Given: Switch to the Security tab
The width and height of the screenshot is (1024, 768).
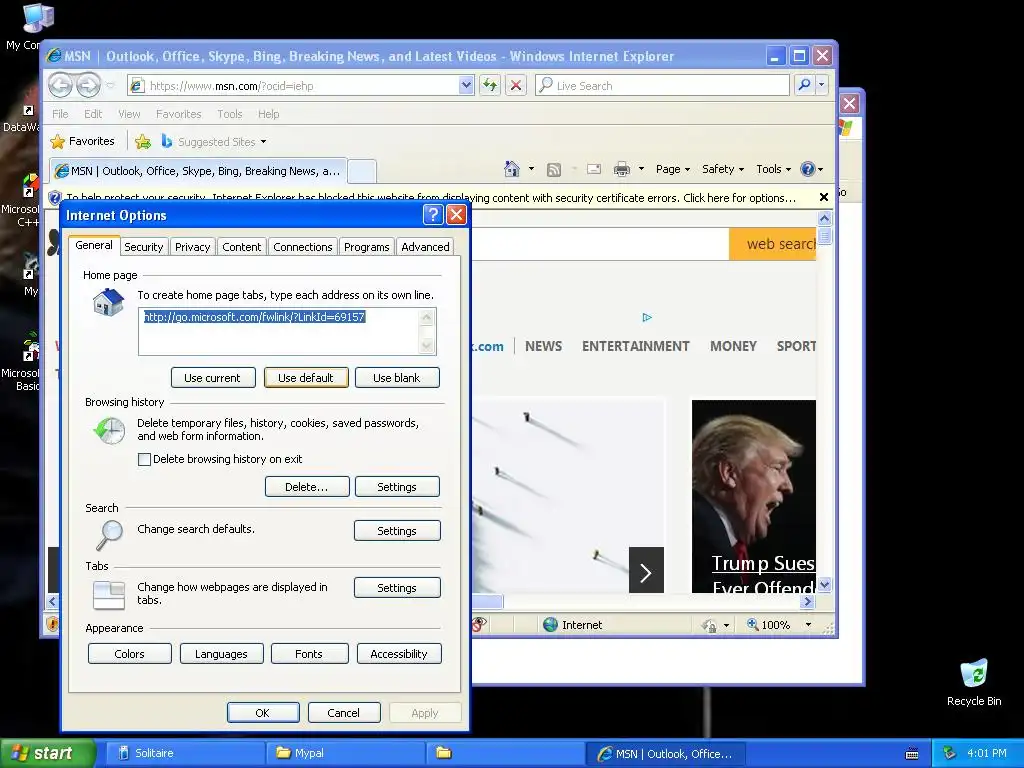Looking at the screenshot, I should pos(143,247).
